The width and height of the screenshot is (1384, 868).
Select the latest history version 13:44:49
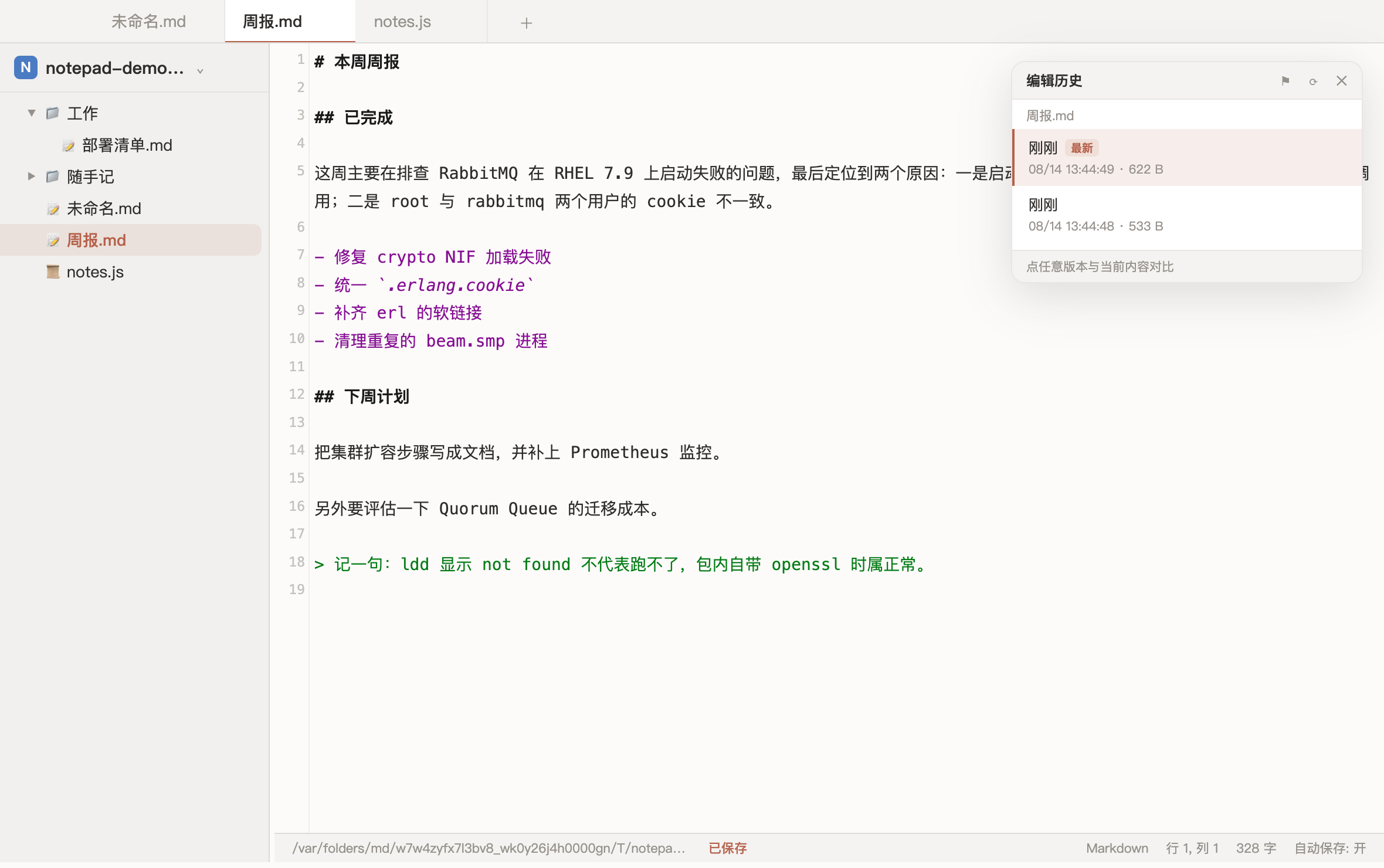[x=1187, y=158]
